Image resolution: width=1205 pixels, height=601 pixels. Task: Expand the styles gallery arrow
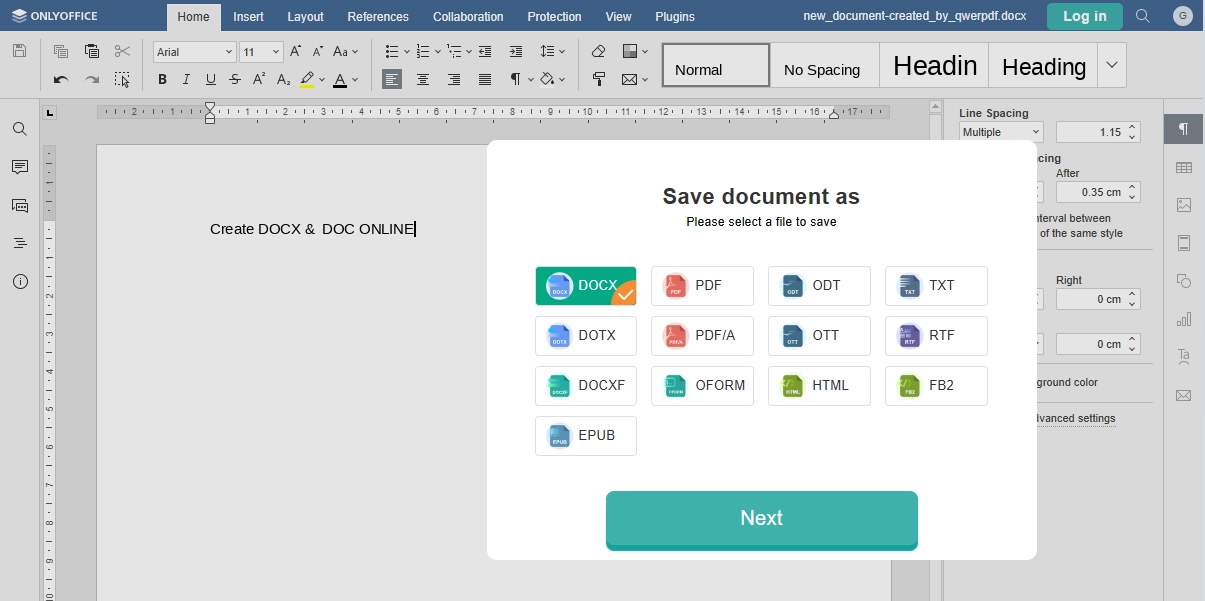tap(1111, 65)
